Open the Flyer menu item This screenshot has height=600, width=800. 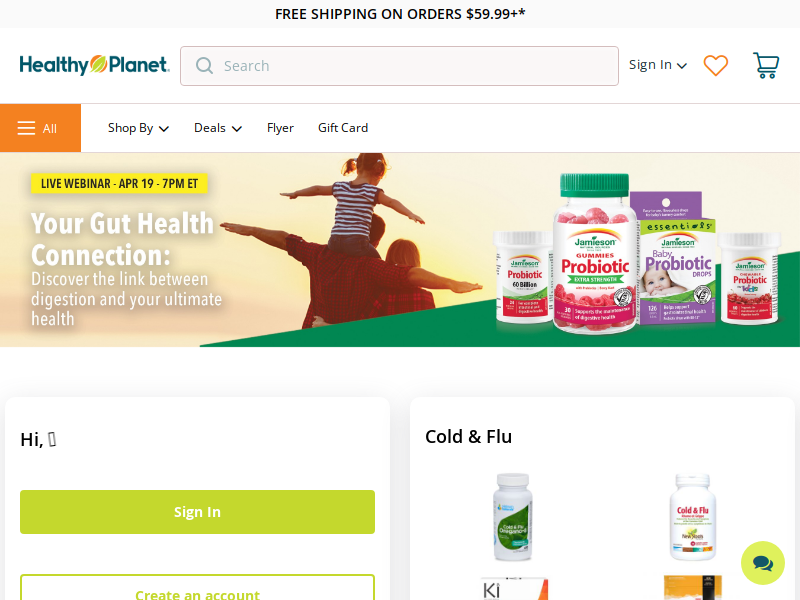280,128
